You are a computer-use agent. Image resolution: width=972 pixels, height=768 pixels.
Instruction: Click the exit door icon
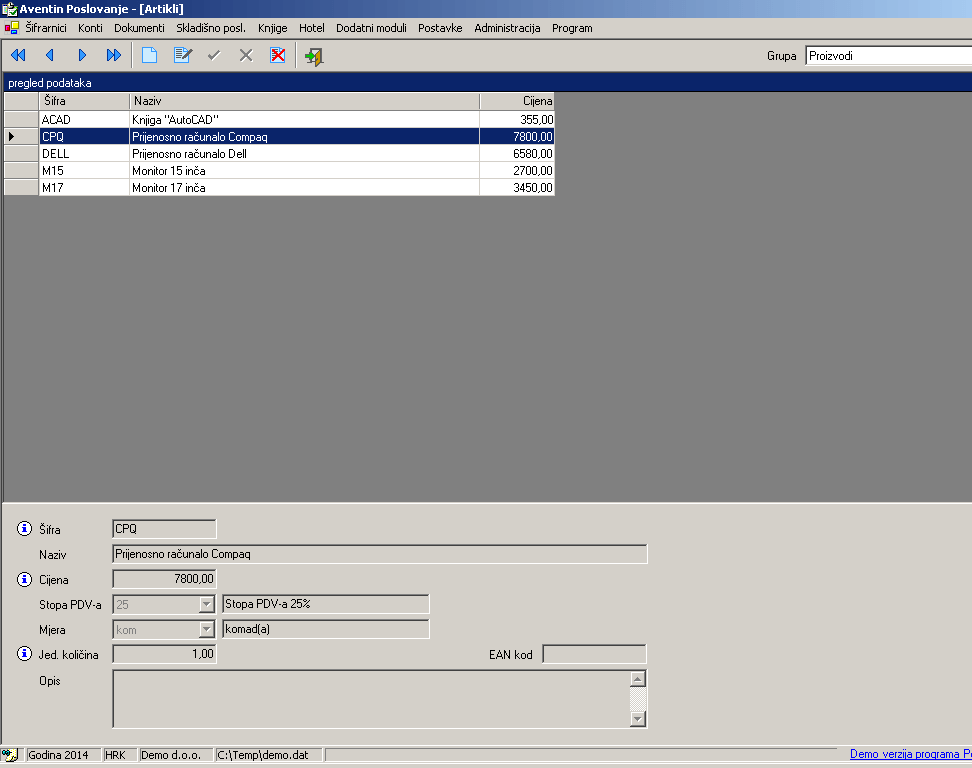pos(314,56)
